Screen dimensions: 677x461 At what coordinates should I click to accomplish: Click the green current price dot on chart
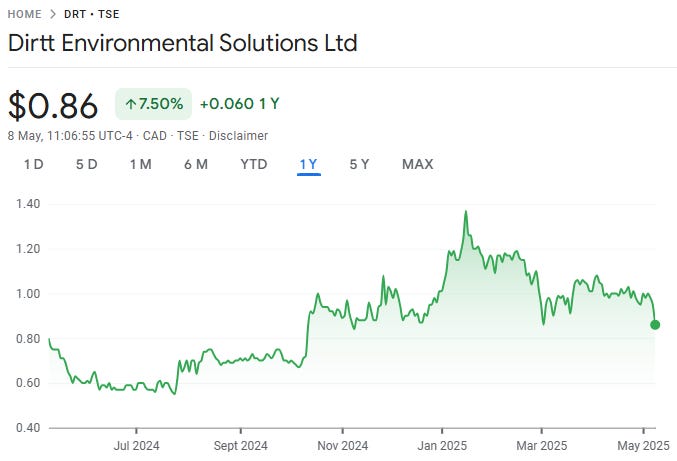coord(655,325)
